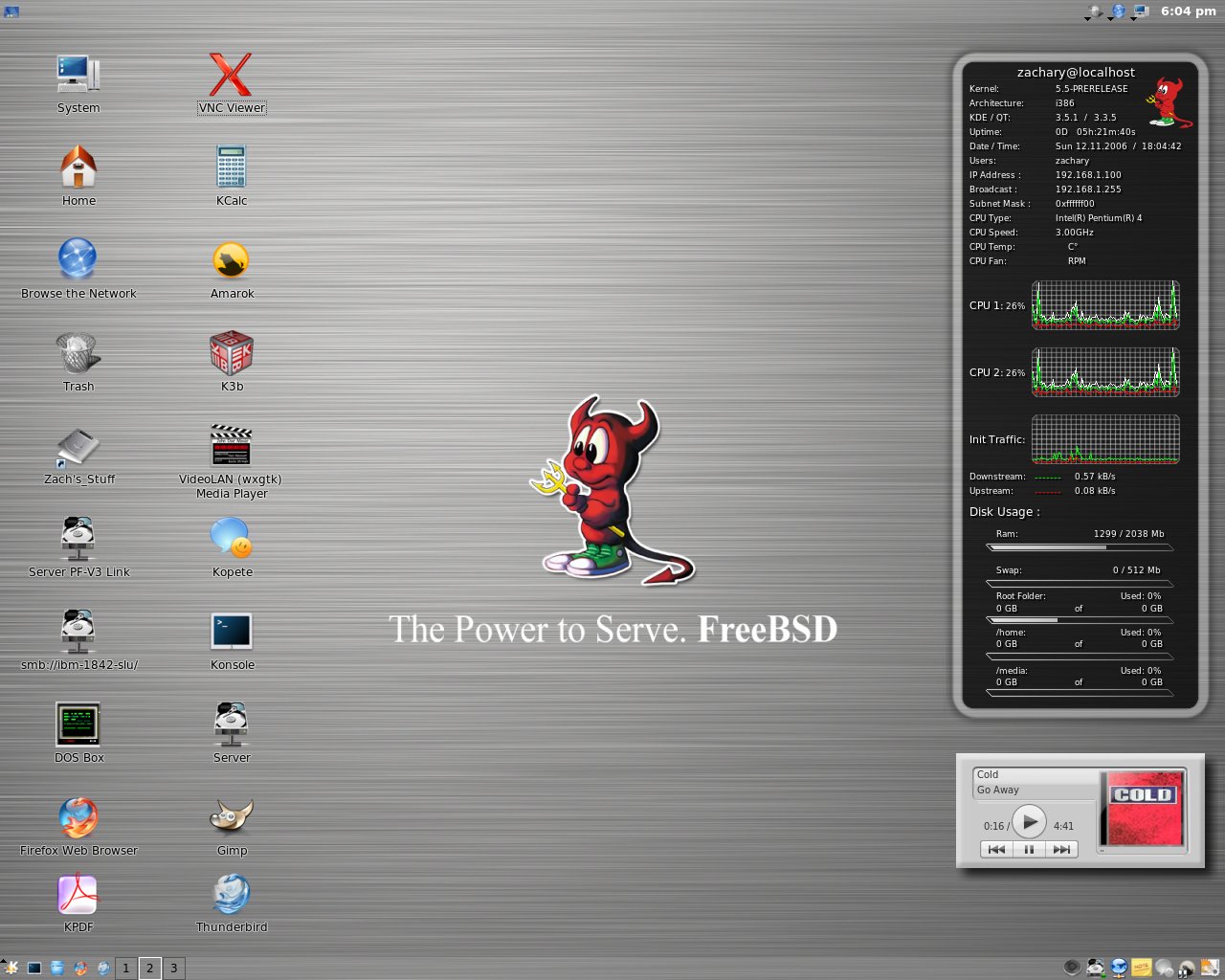Click the 'zachary@localhost' widget title
This screenshot has height=980, width=1225.
coord(1076,73)
